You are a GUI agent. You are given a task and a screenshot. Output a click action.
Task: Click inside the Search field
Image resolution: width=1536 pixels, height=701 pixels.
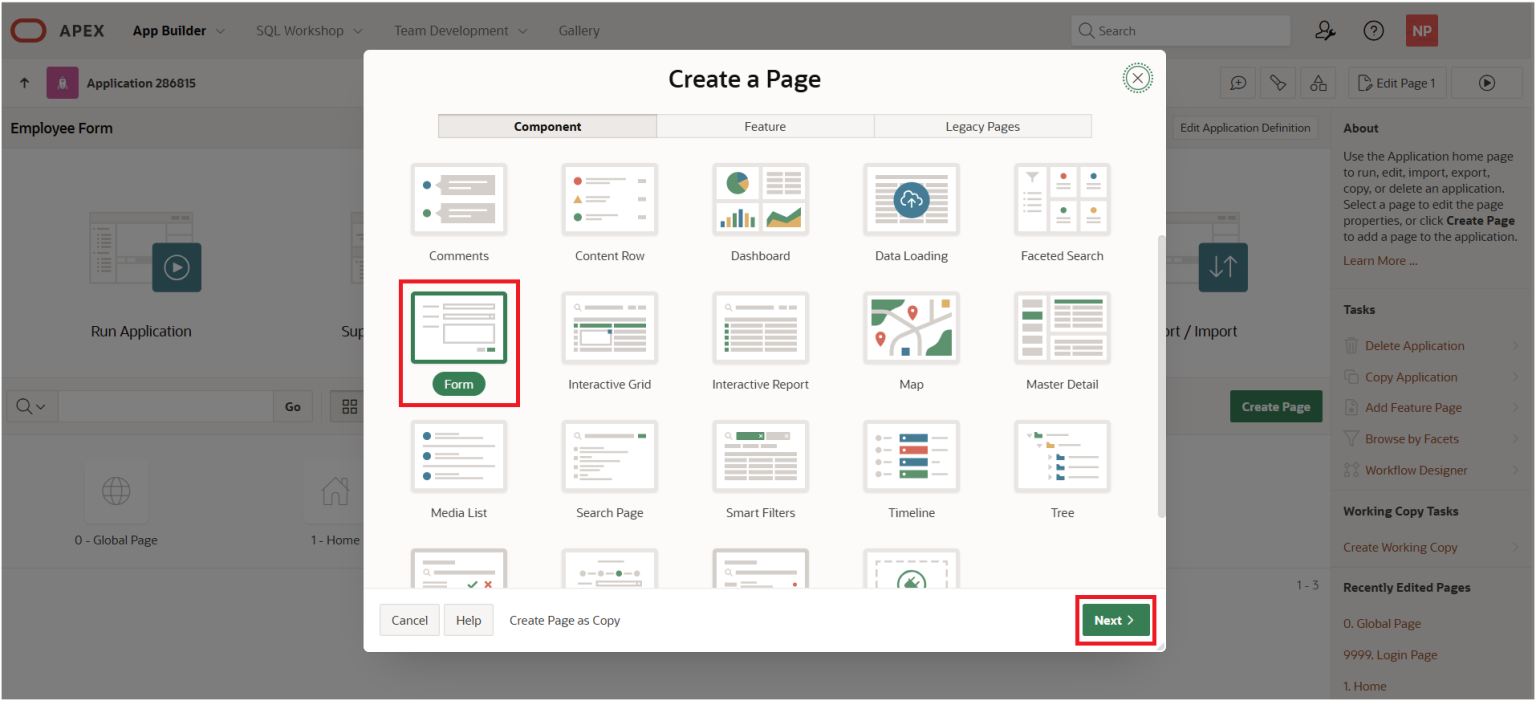coord(1180,30)
